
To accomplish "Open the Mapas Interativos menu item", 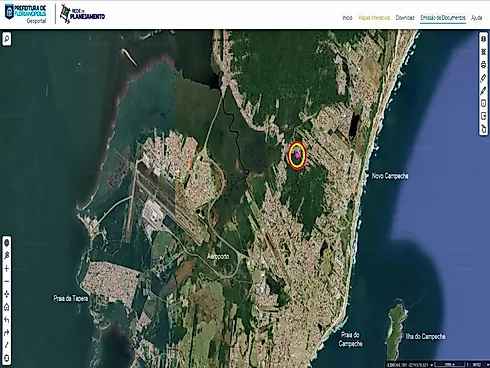I will pyautogui.click(x=374, y=18).
